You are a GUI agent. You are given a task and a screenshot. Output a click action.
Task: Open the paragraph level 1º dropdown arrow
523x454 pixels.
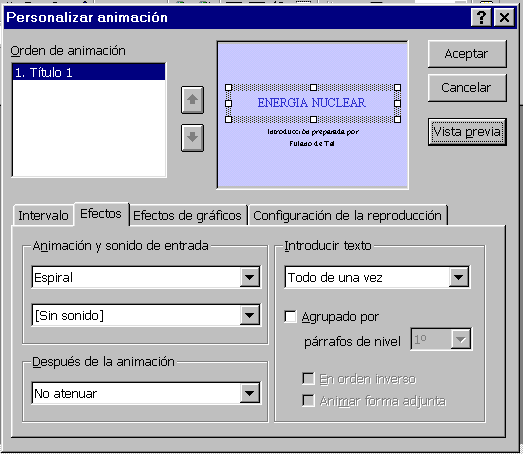tap(461, 339)
